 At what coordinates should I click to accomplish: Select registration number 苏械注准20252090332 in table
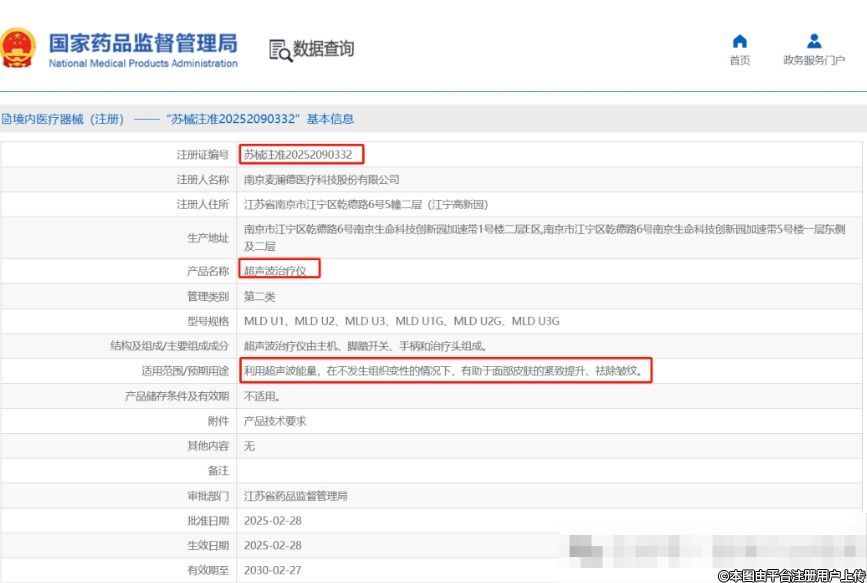click(x=298, y=155)
